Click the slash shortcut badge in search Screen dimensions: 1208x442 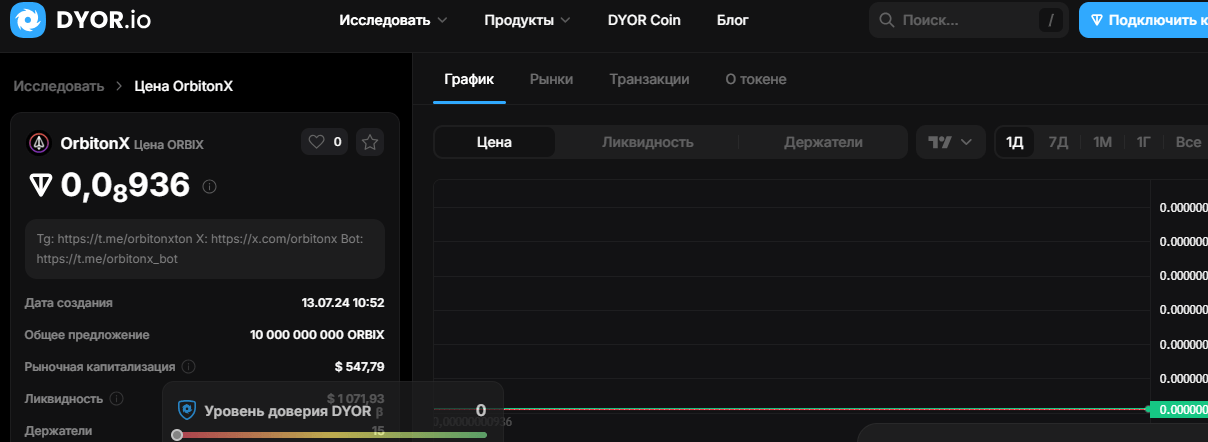tap(1051, 20)
